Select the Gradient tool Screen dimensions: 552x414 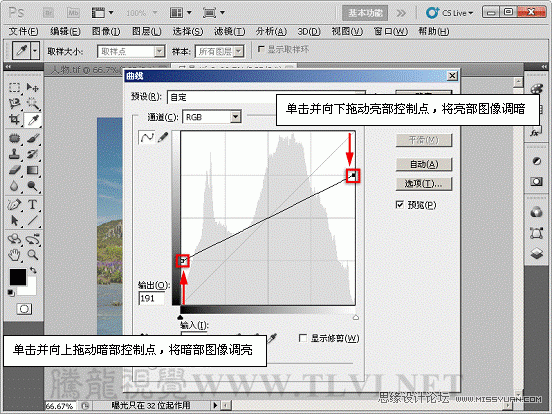click(x=33, y=170)
